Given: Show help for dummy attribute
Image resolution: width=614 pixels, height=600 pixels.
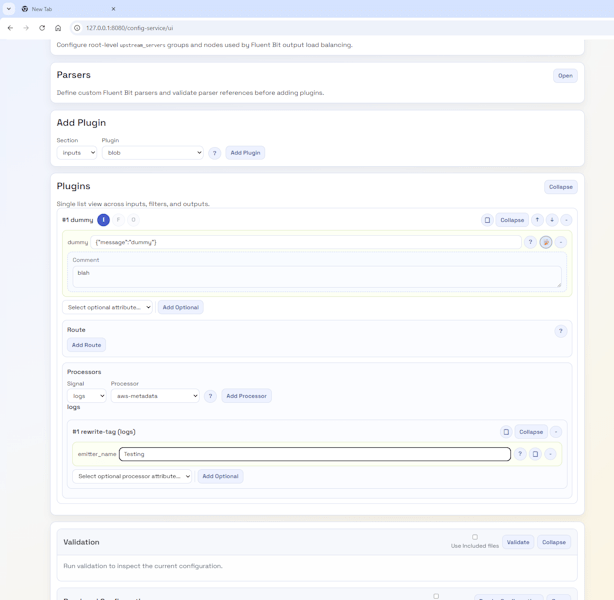Looking at the screenshot, I should 530,242.
